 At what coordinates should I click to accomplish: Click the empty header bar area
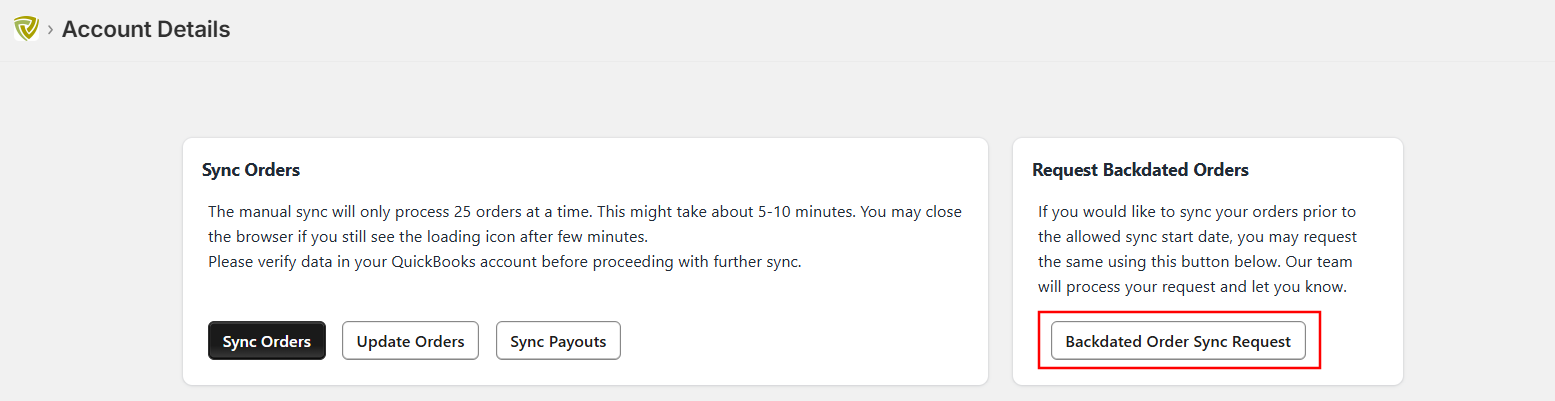pyautogui.click(x=800, y=30)
